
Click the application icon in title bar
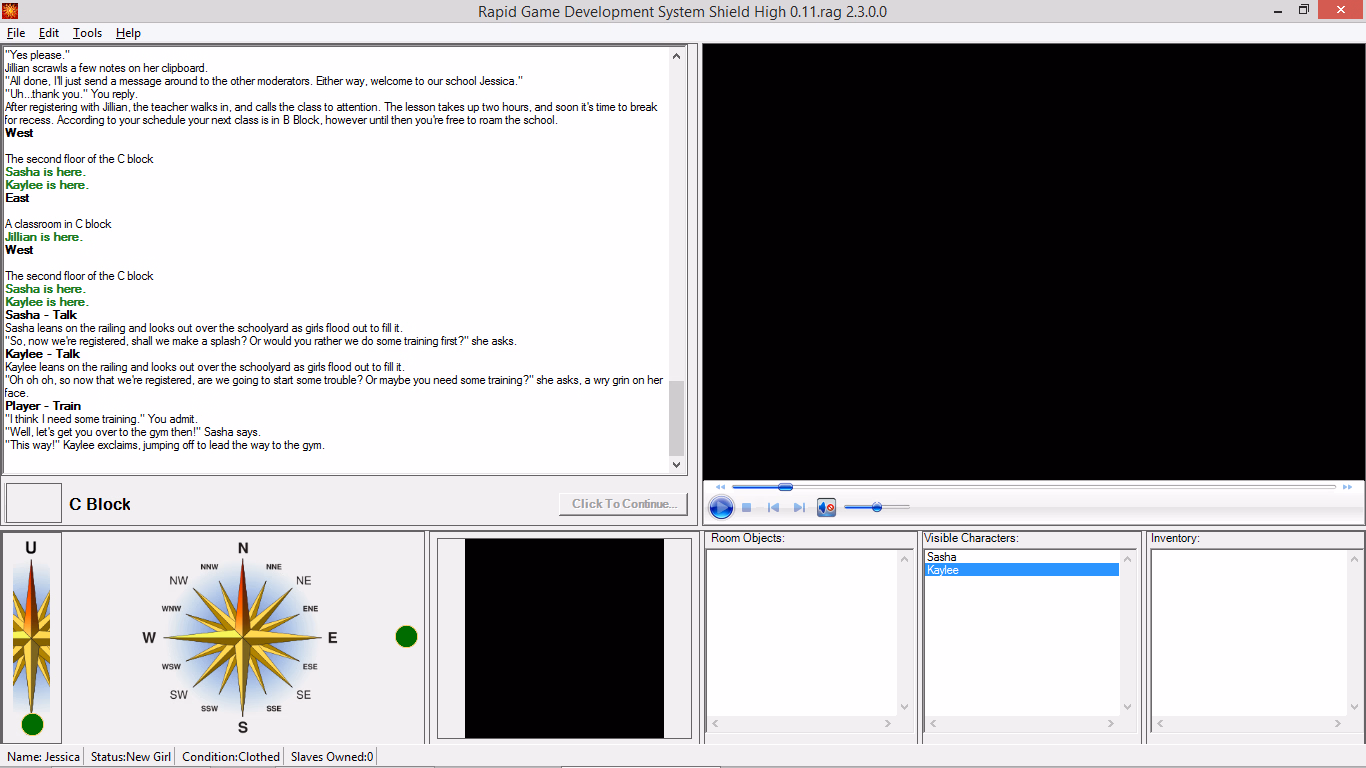pos(10,11)
